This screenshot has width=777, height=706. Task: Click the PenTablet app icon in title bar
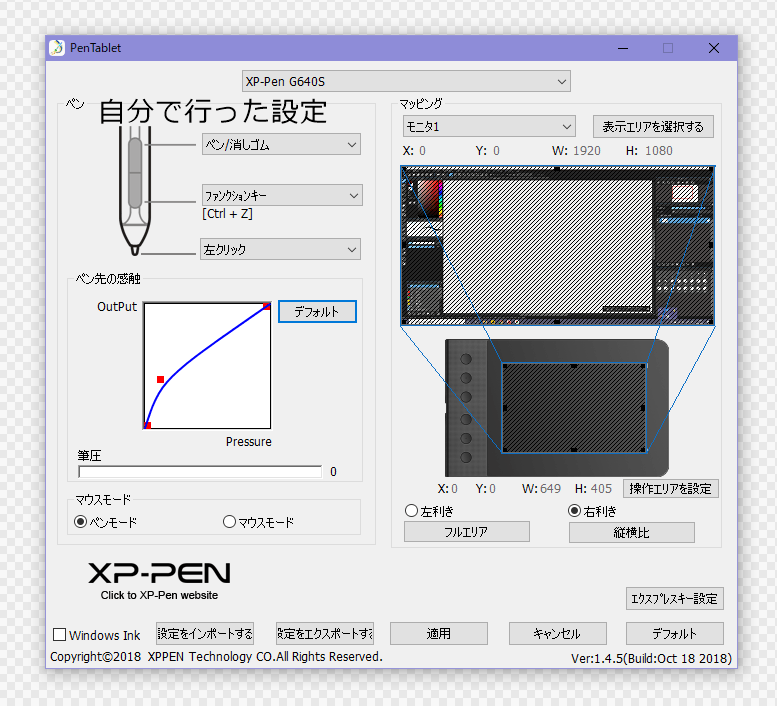[58, 48]
